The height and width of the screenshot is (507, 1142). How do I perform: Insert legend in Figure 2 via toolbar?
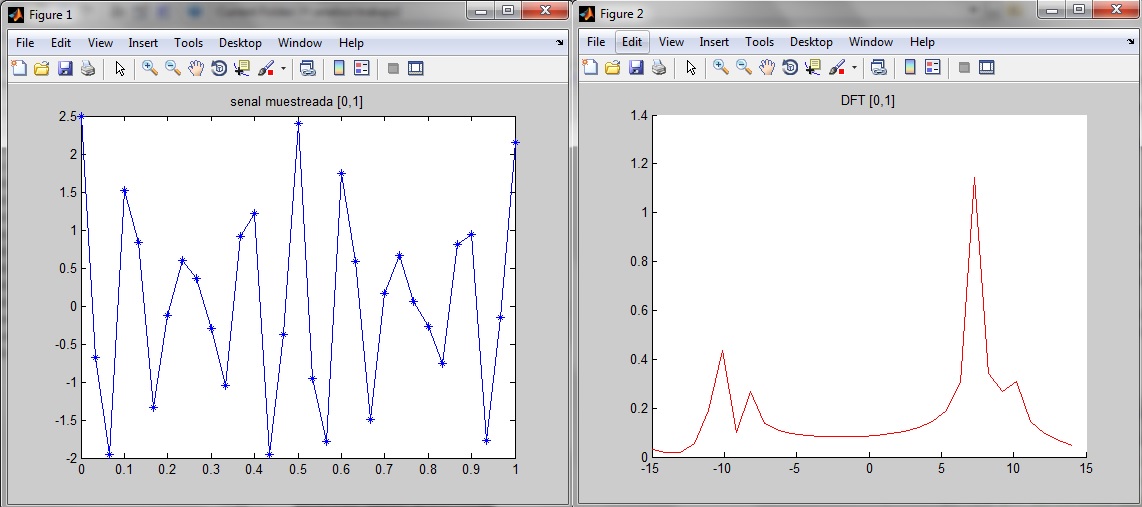pos(933,68)
